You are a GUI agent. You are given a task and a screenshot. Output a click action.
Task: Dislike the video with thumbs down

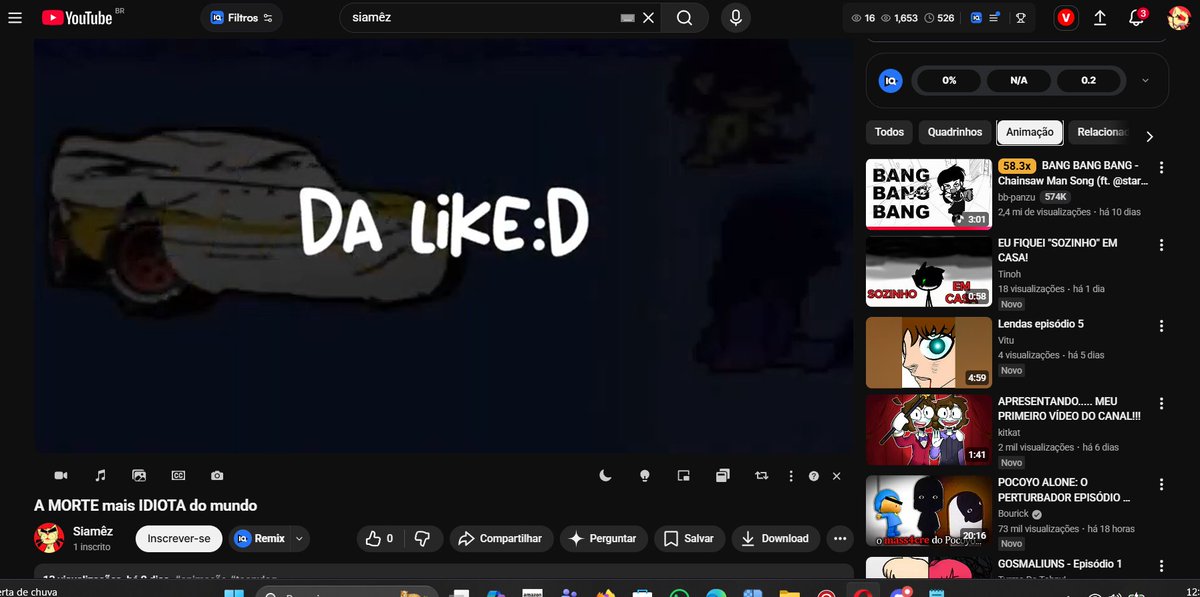pyautogui.click(x=423, y=538)
